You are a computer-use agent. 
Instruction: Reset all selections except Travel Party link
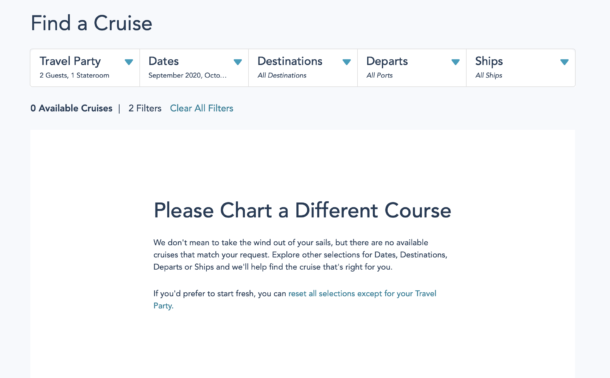click(295, 299)
